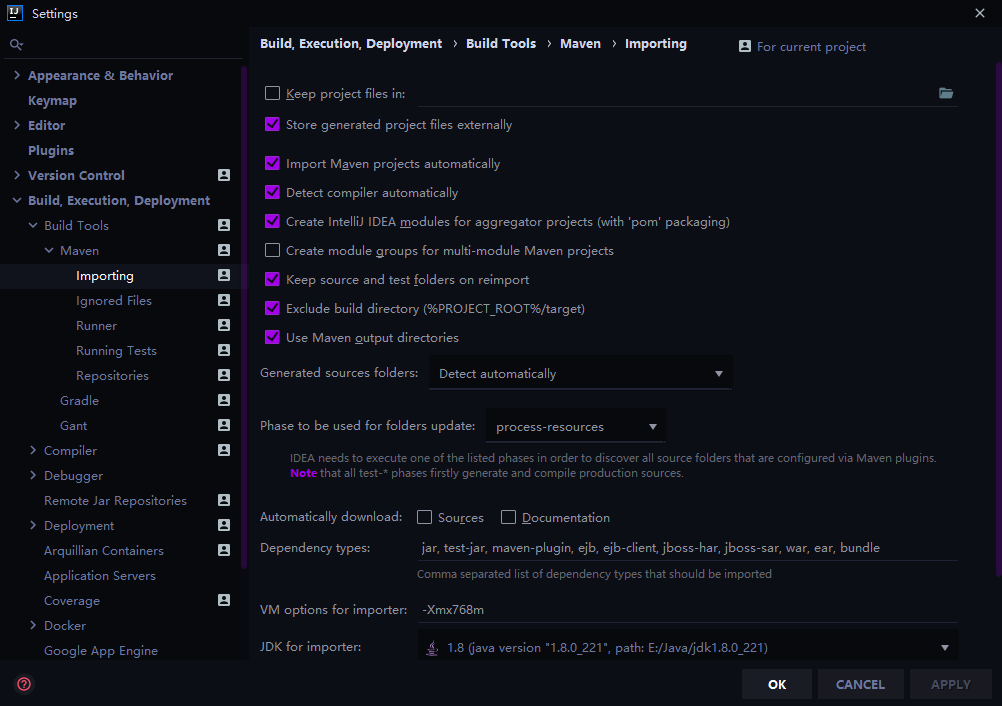Click the Cancel button
1002x706 pixels.
(x=861, y=684)
